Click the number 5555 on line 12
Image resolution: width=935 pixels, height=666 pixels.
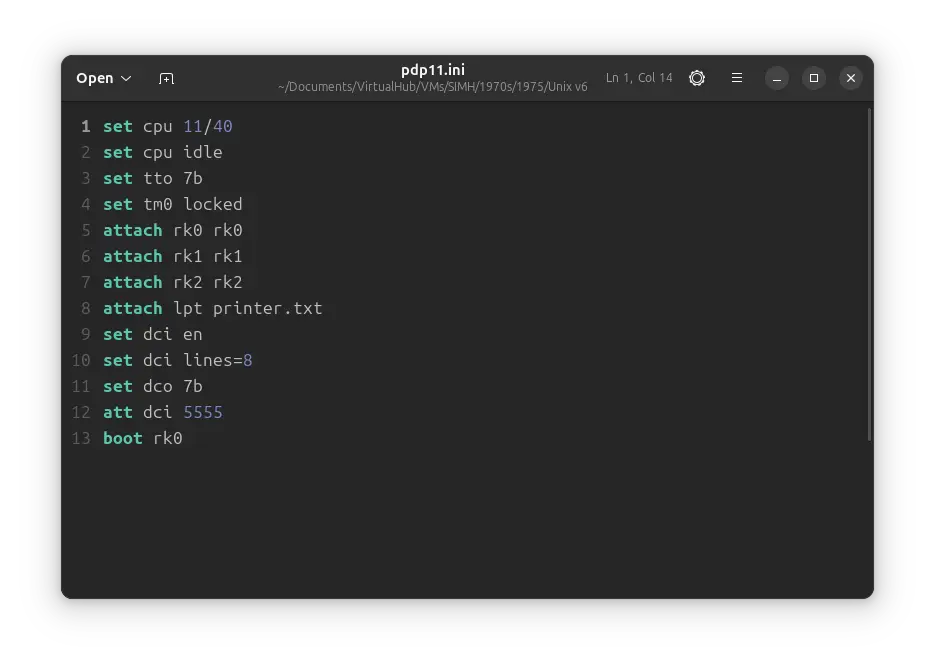[203, 412]
